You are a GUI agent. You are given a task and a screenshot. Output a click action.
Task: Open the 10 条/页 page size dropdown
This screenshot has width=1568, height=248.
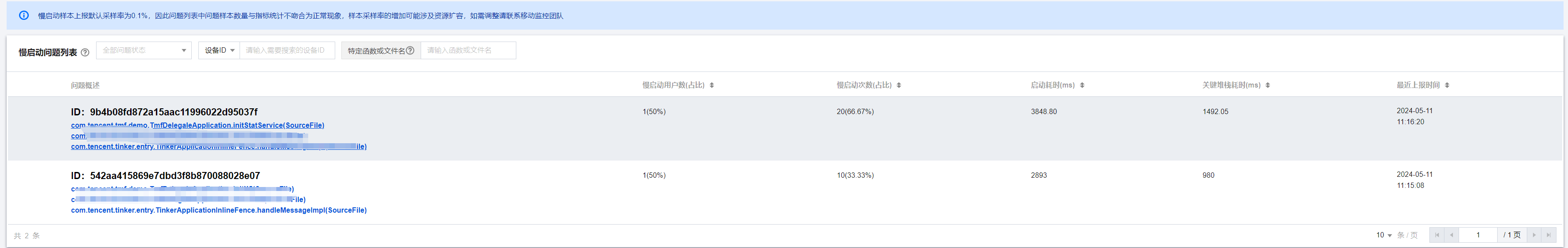[x=1383, y=235]
